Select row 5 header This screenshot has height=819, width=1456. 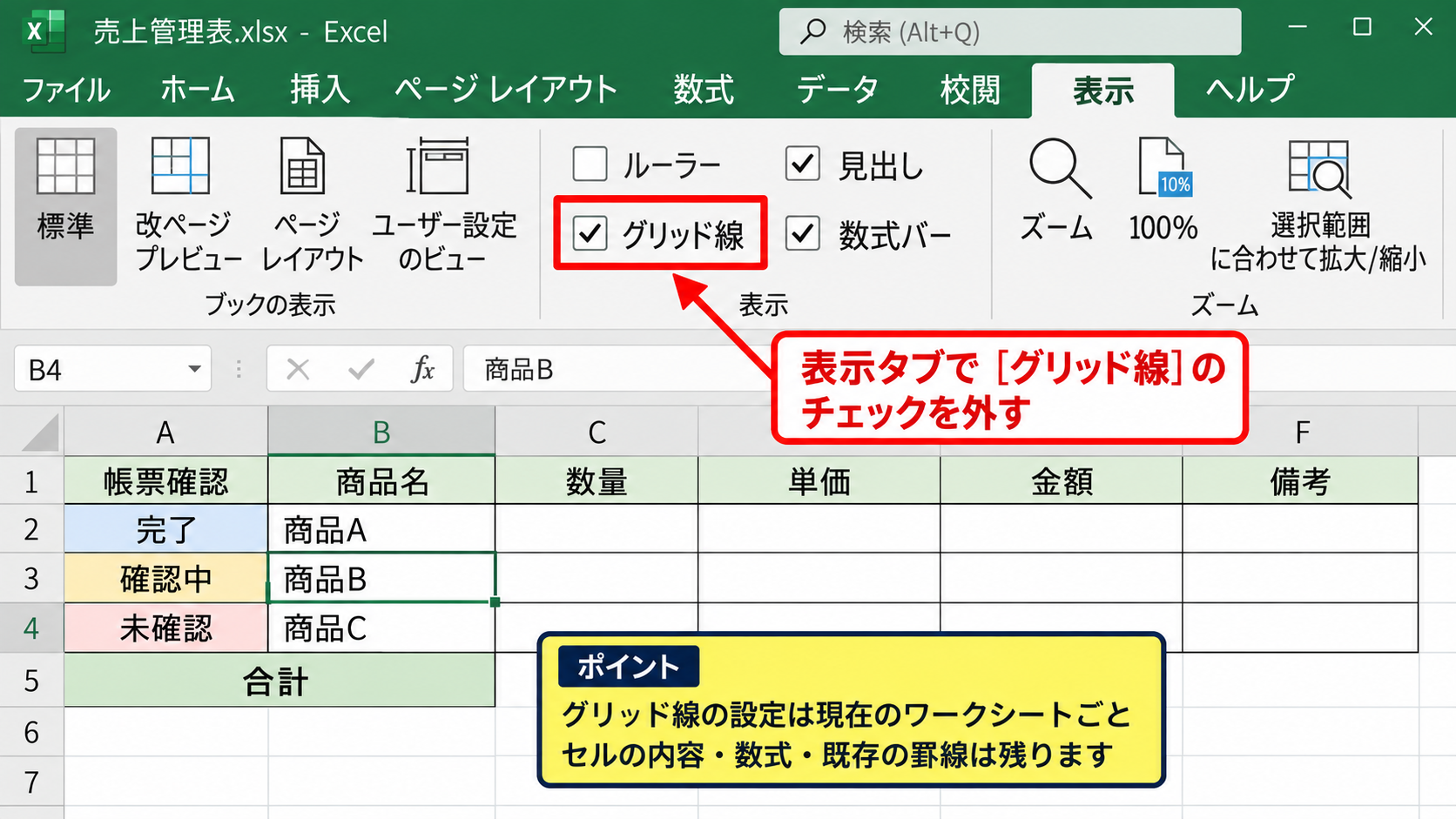point(31,681)
